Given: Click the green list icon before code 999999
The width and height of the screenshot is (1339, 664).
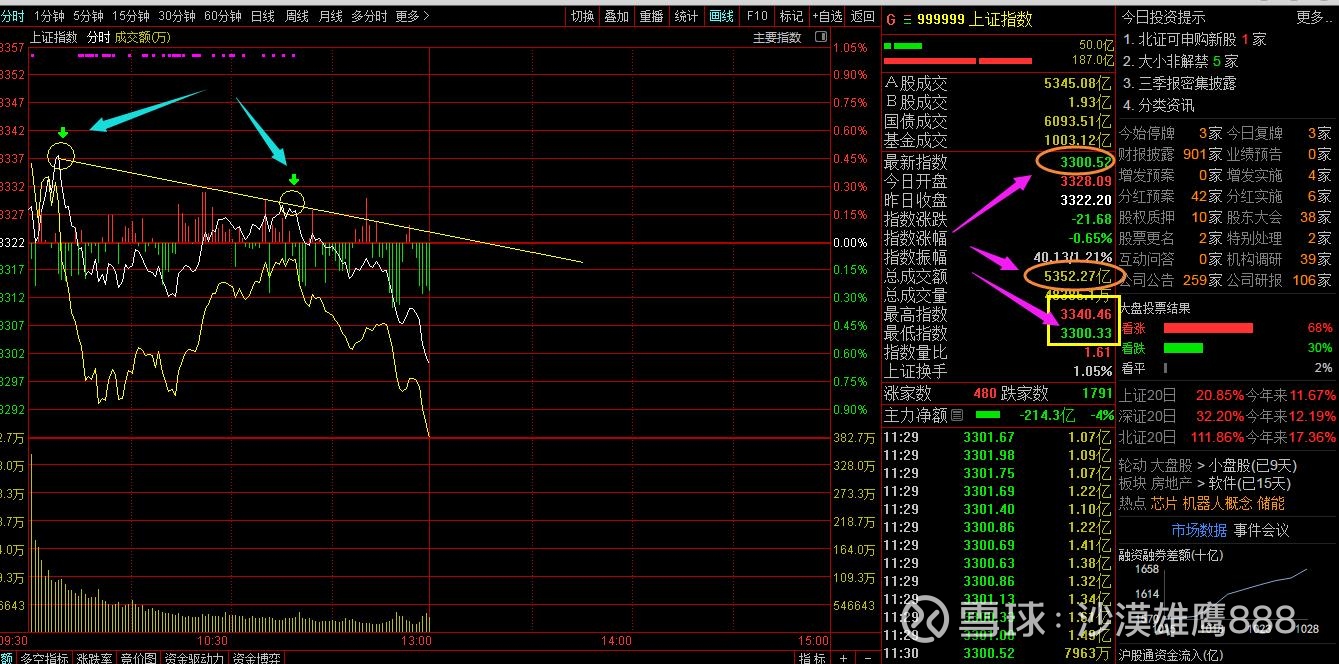Looking at the screenshot, I should (906, 20).
